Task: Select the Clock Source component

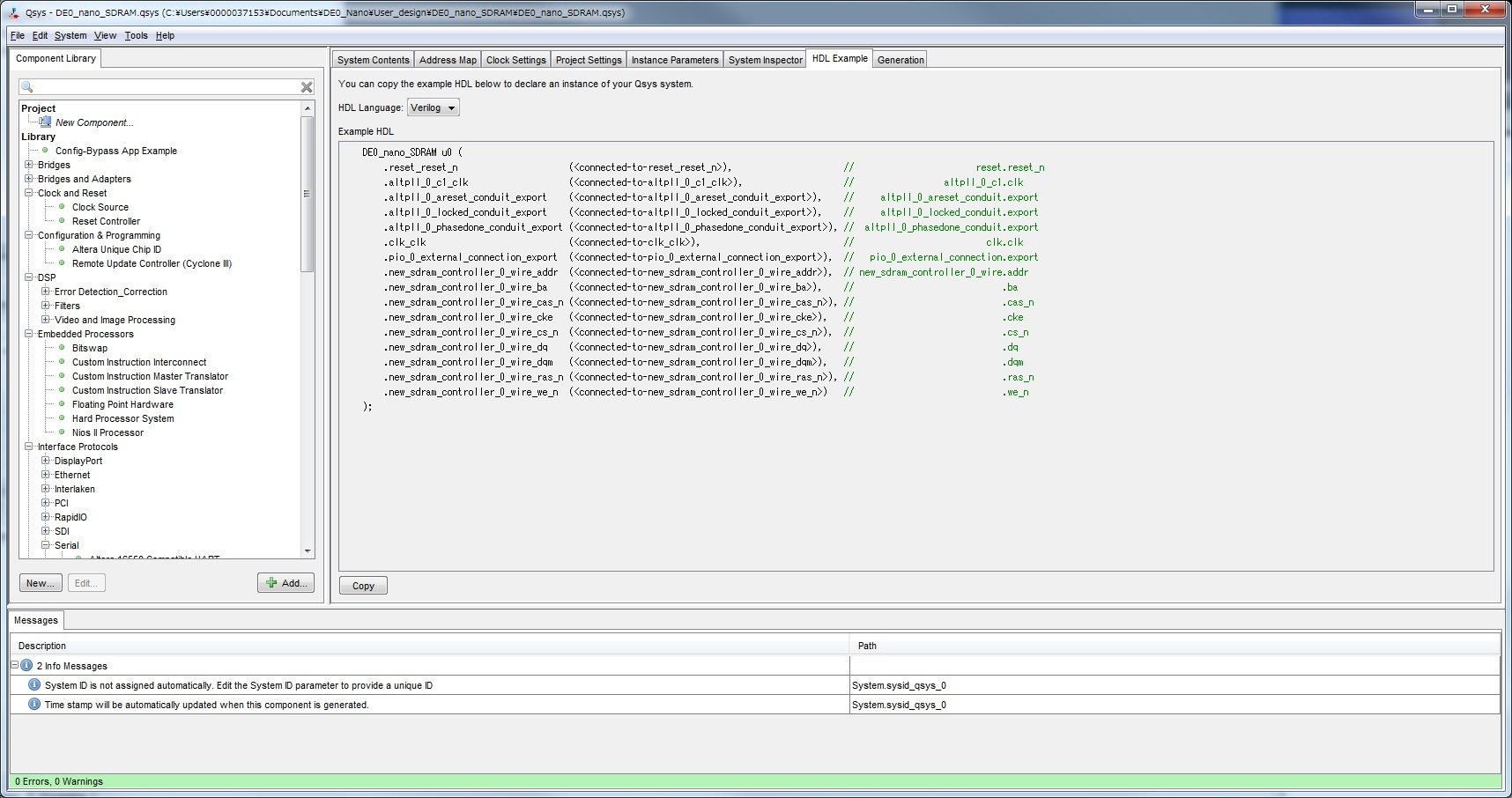Action: pos(100,207)
